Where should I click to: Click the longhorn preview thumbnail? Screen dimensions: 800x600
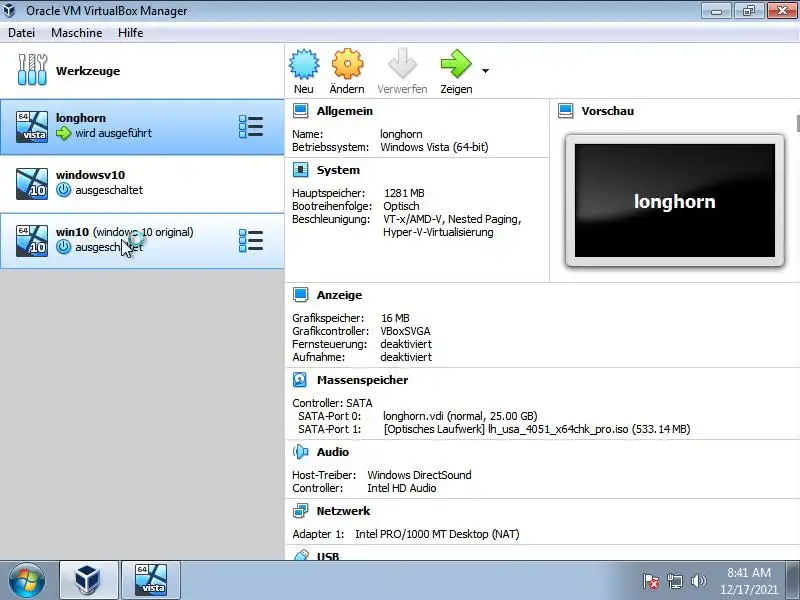[x=674, y=201]
